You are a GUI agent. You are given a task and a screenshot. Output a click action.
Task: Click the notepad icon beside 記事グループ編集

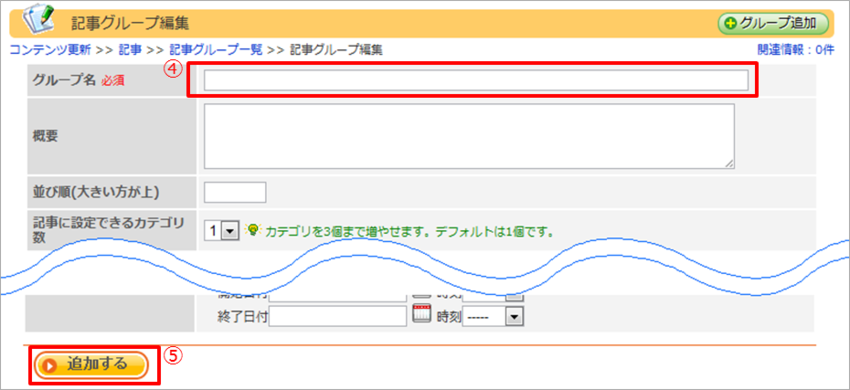pyautogui.click(x=38, y=20)
